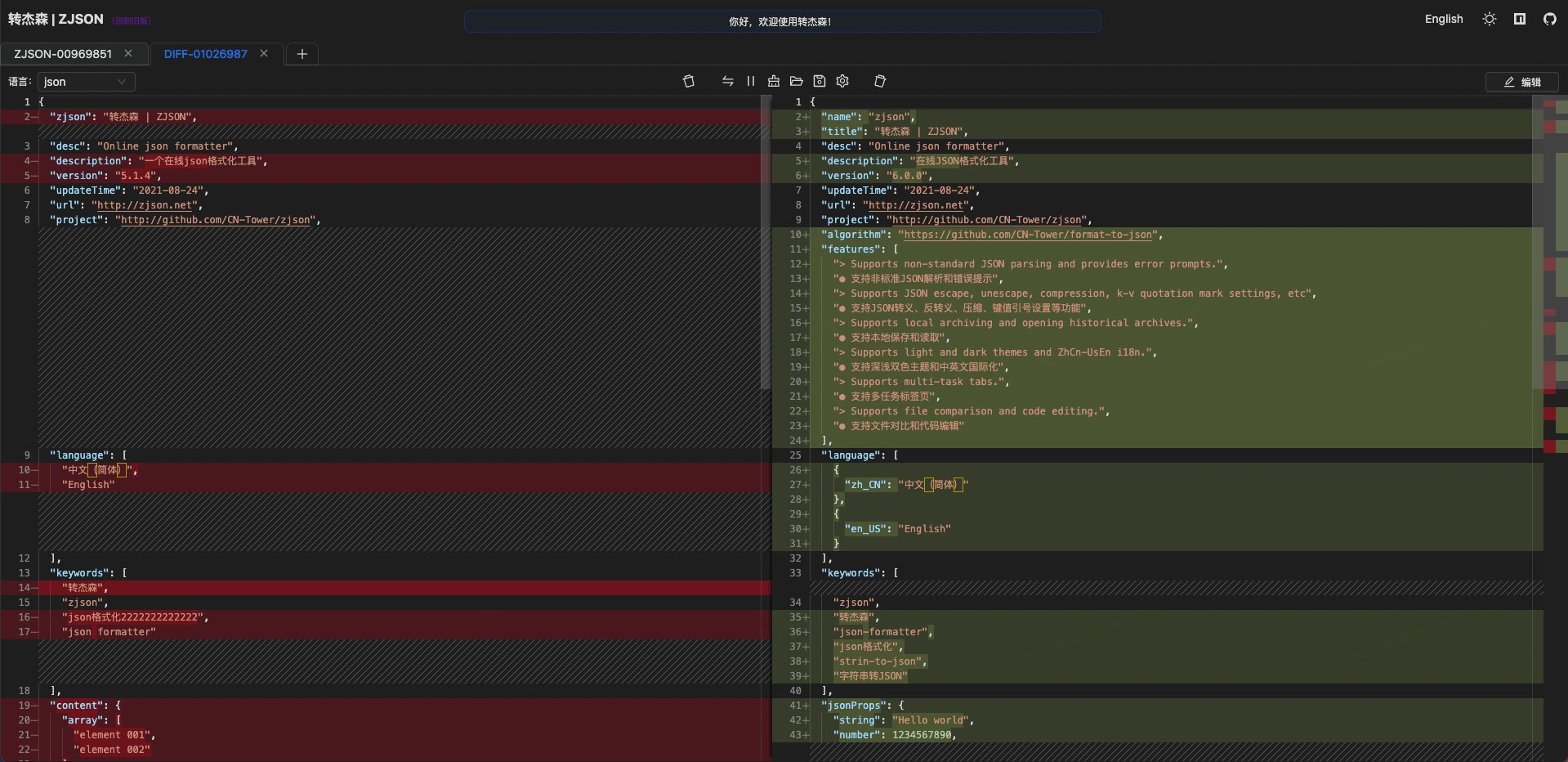Click left line "updateTime": "2021-08-24"
The height and width of the screenshot is (762, 1568).
point(129,190)
